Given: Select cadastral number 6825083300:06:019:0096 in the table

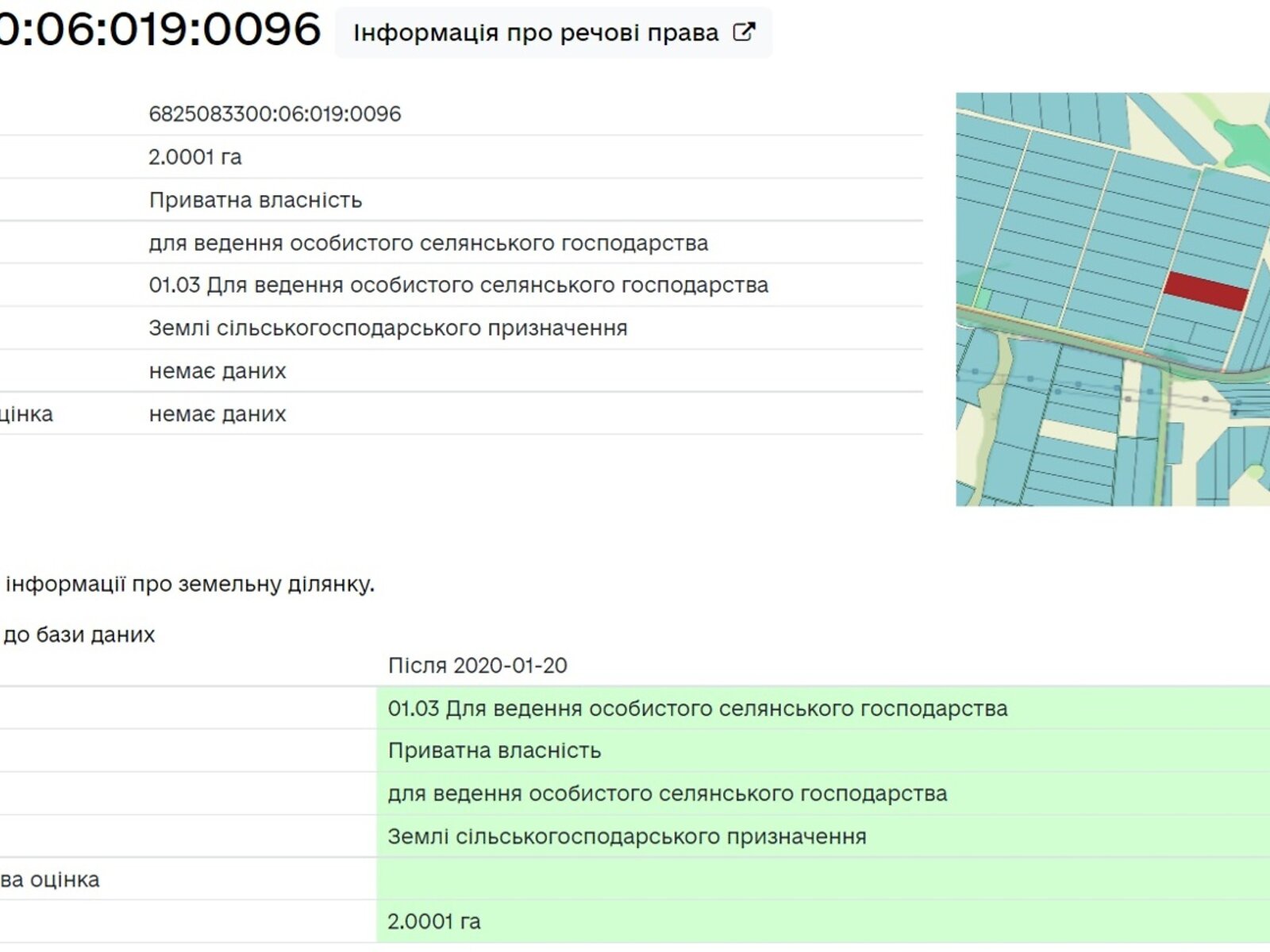Looking at the screenshot, I should (275, 114).
